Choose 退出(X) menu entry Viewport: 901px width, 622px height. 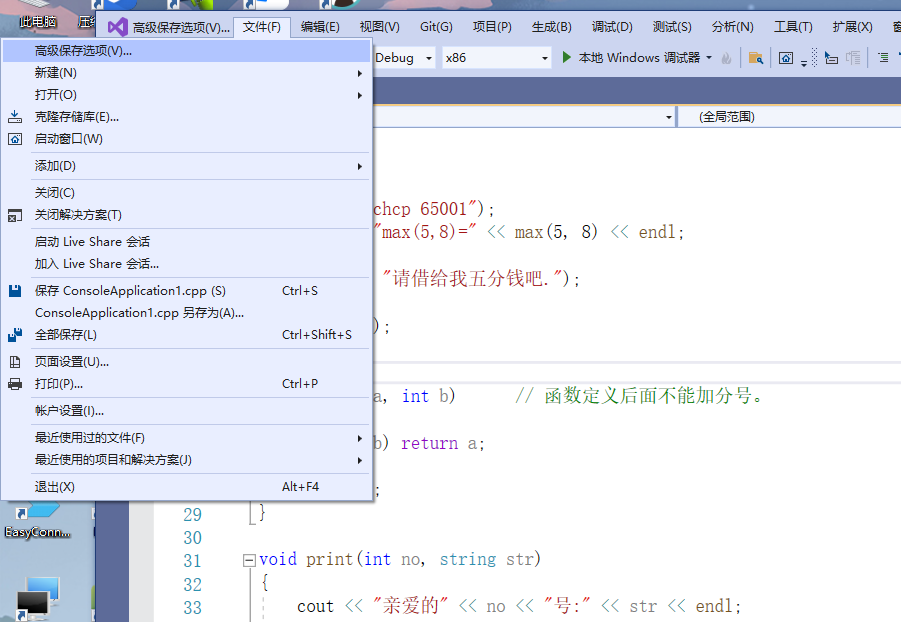pyautogui.click(x=186, y=487)
